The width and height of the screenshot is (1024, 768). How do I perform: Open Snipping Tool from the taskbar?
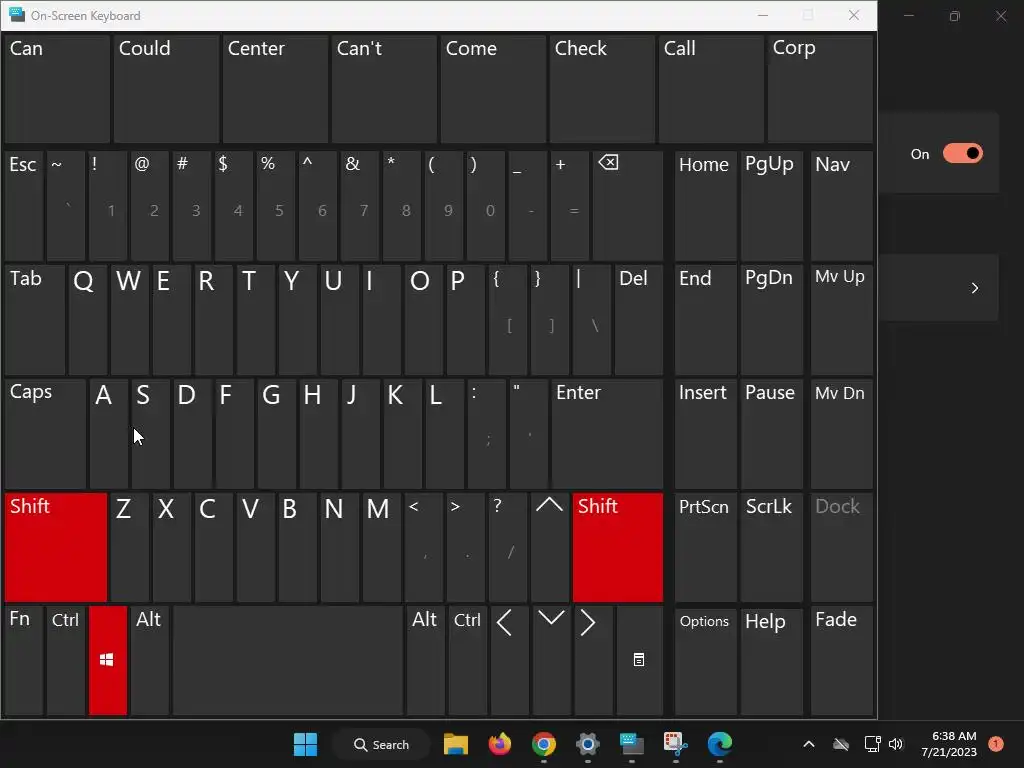pyautogui.click(x=675, y=744)
